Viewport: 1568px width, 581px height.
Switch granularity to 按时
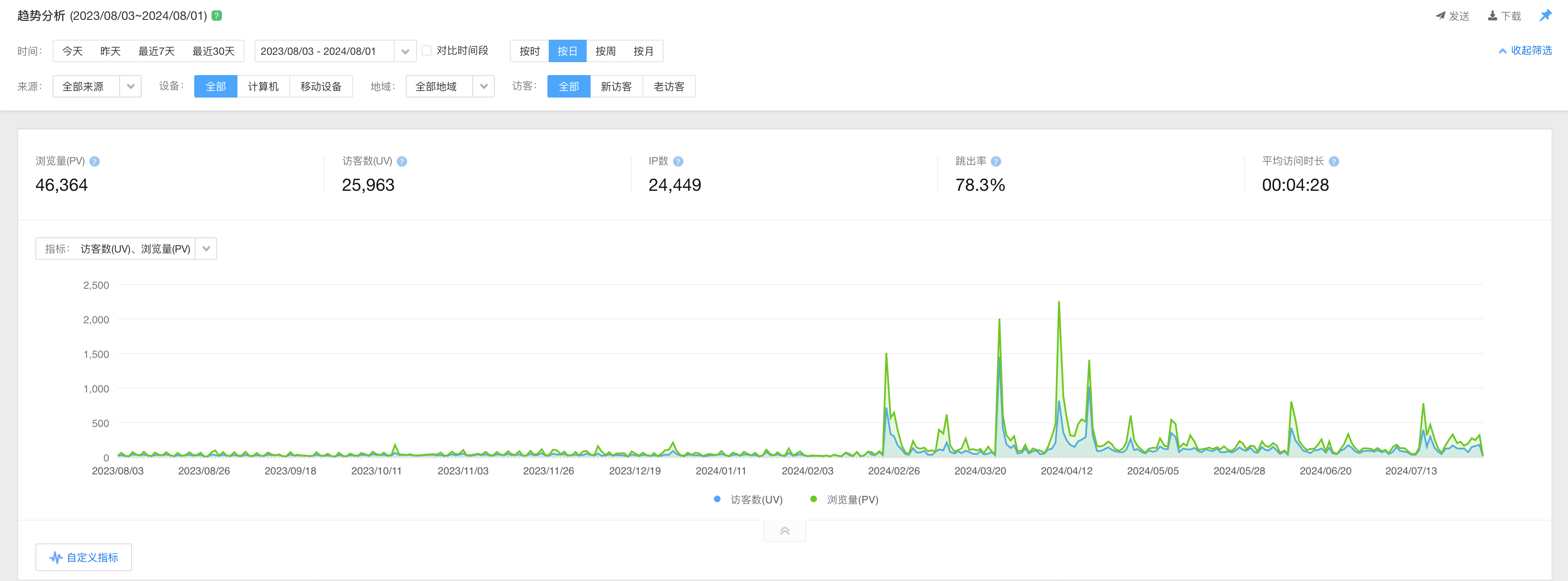(530, 51)
